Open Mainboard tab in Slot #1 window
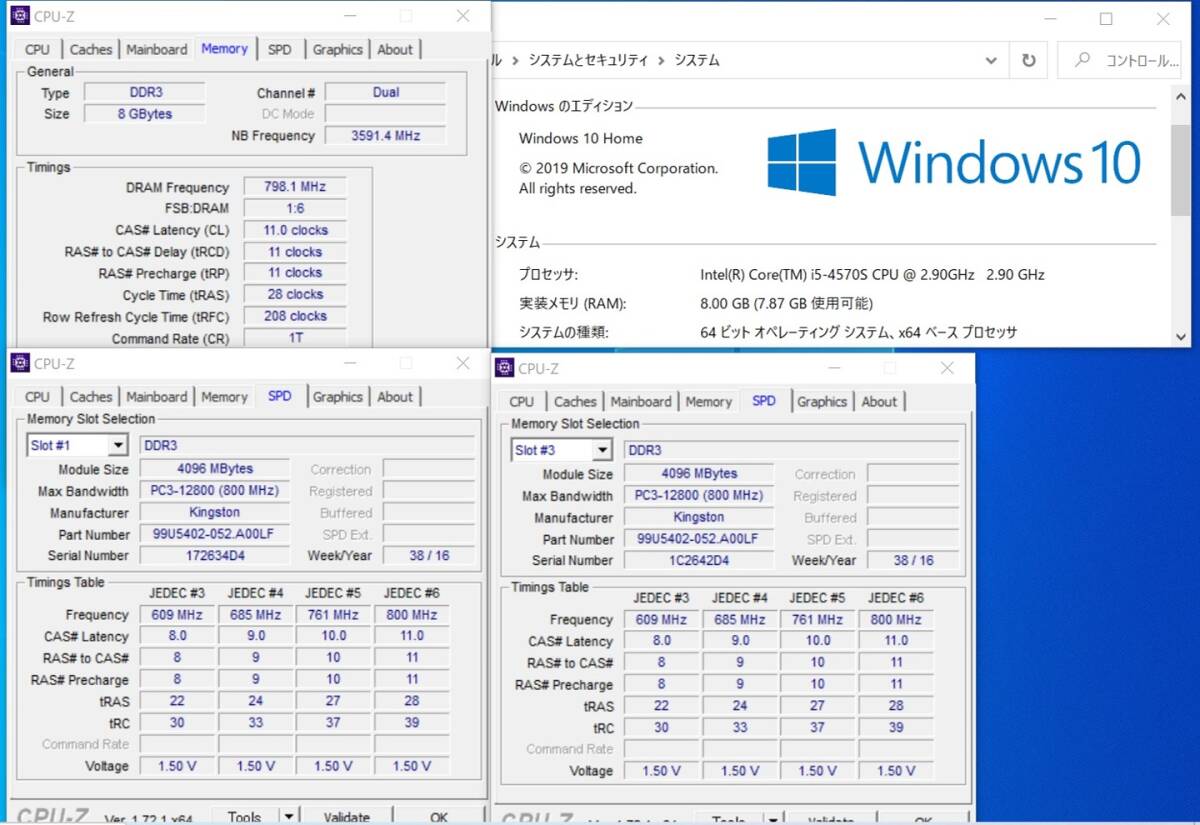 [x=156, y=397]
